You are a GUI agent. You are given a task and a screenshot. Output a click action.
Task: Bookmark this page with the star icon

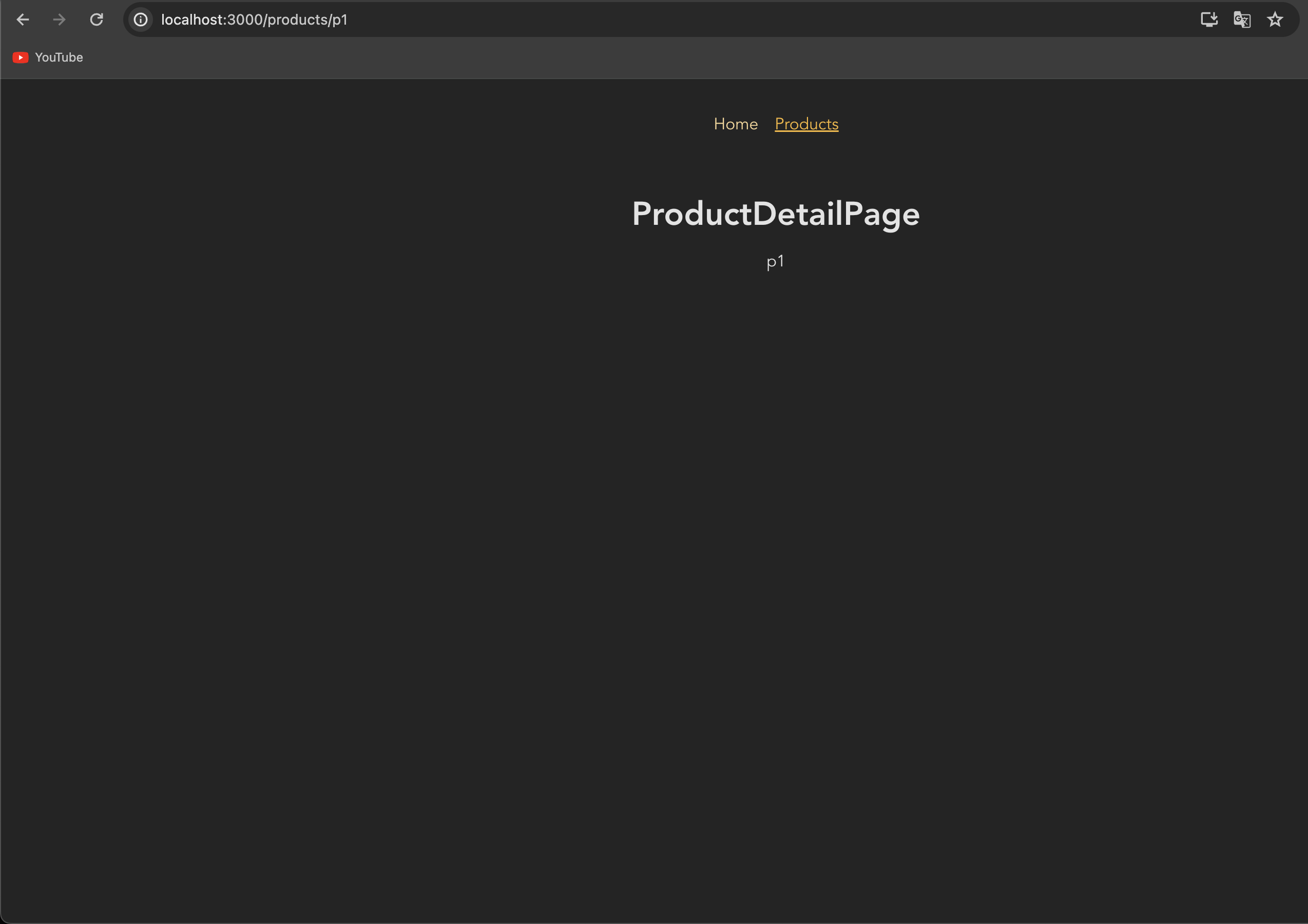[1275, 20]
